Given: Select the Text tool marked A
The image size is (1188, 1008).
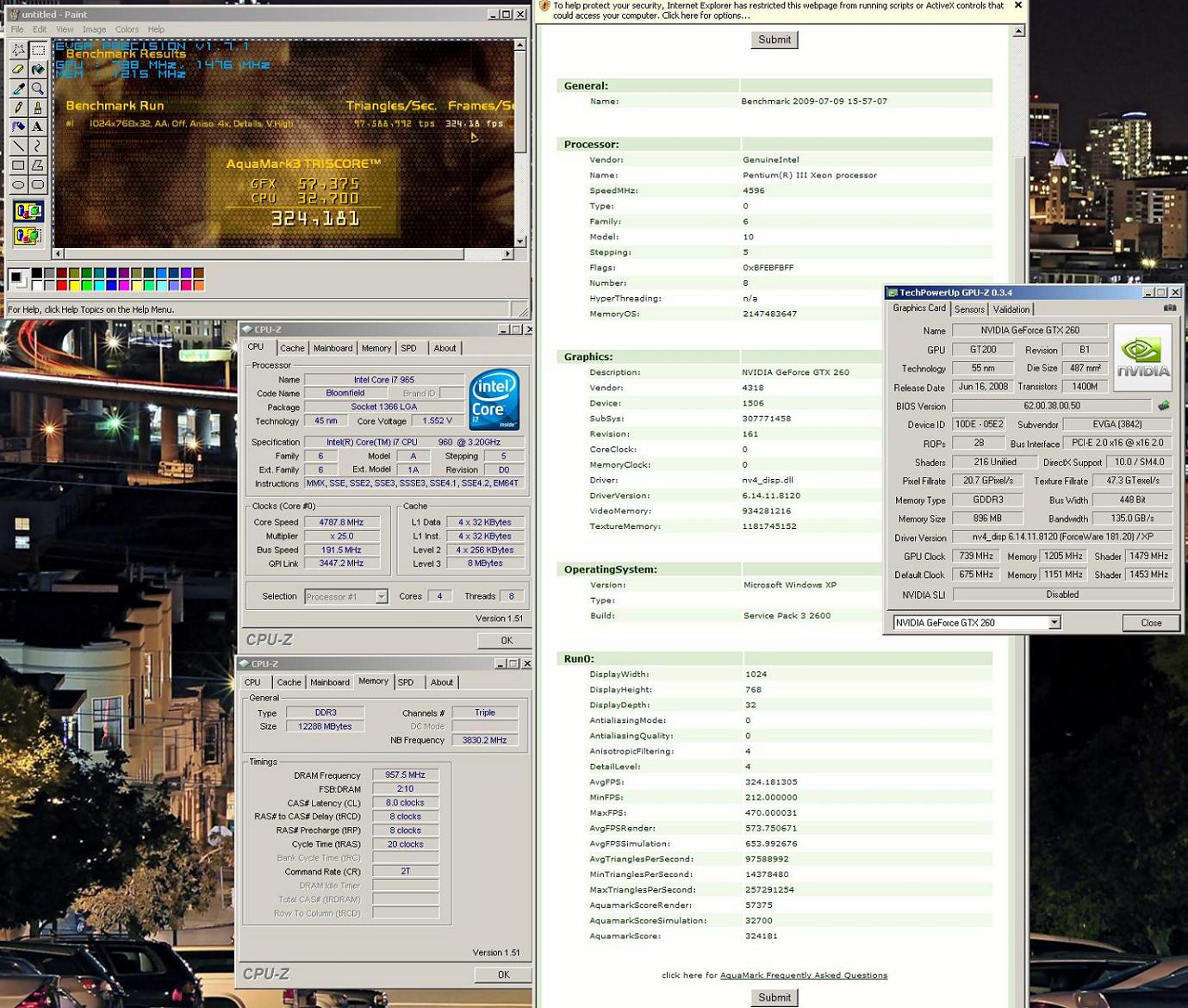Looking at the screenshot, I should click(38, 126).
